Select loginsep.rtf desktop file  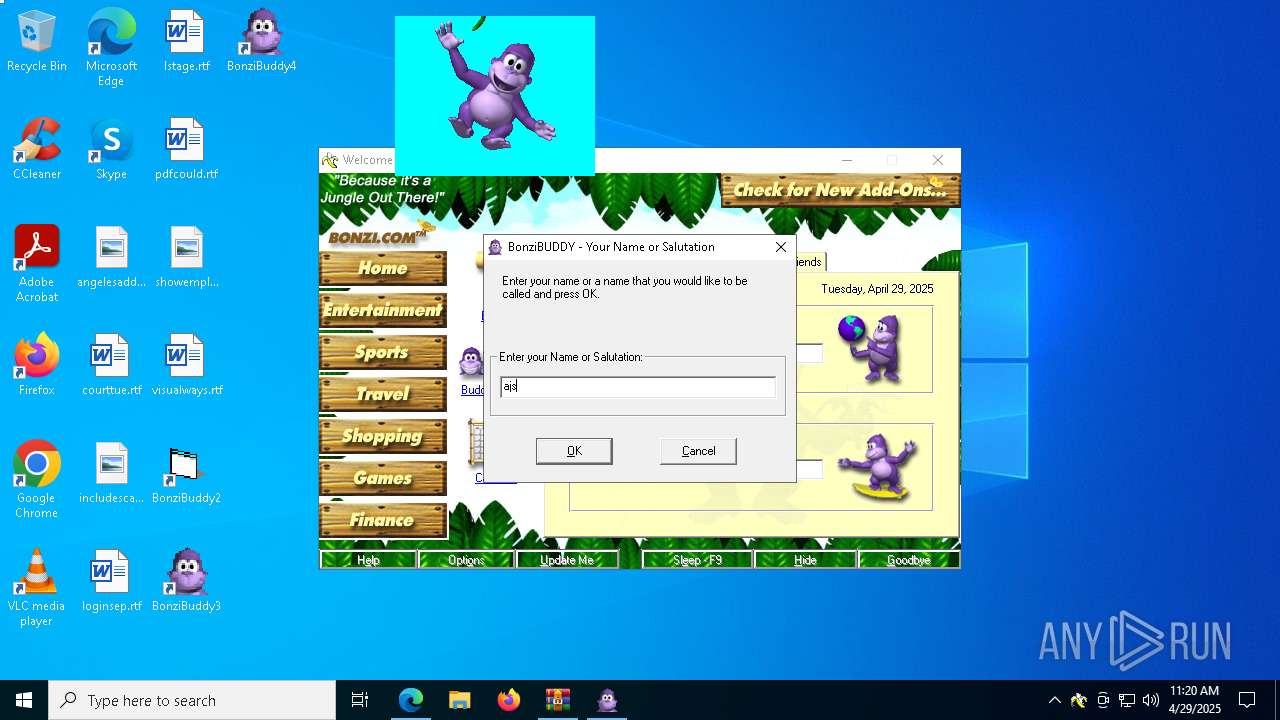tap(111, 582)
